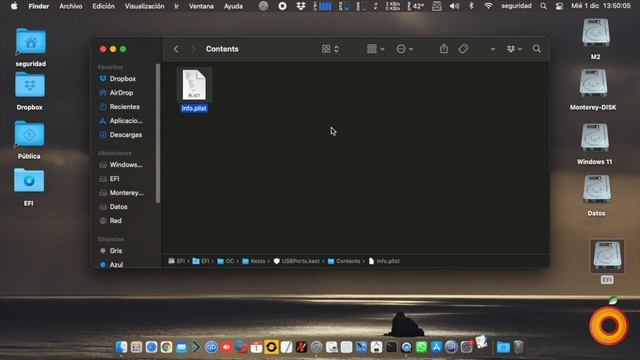Image resolution: width=640 pixels, height=360 pixels.
Task: Open the Dropbox toolbar dropdown
Action: tap(514, 49)
